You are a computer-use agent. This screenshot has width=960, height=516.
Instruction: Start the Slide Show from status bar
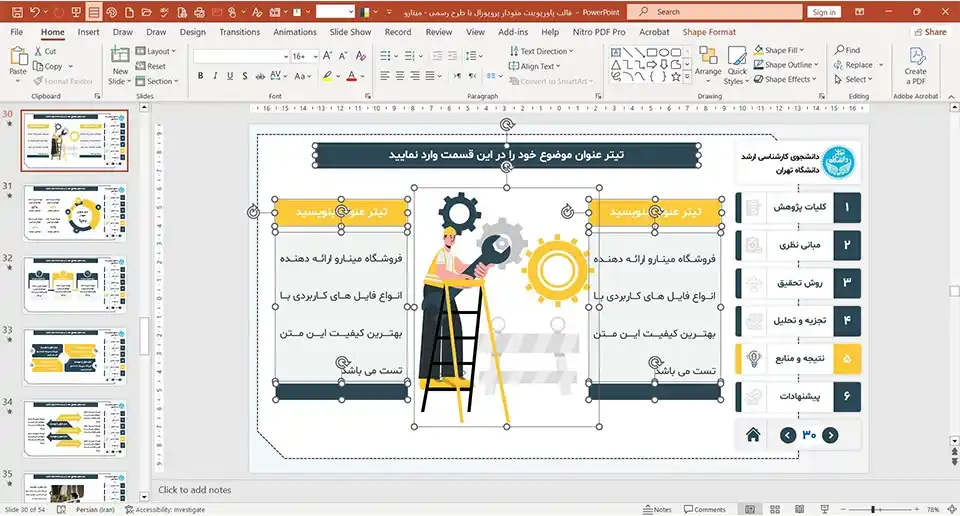[824, 509]
